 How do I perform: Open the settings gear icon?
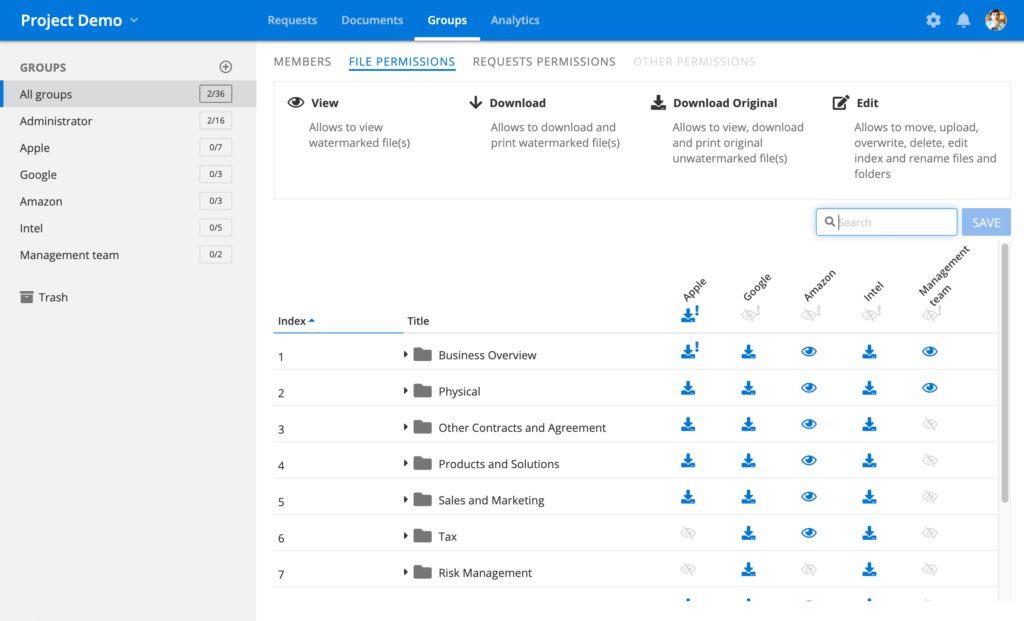[x=933, y=20]
